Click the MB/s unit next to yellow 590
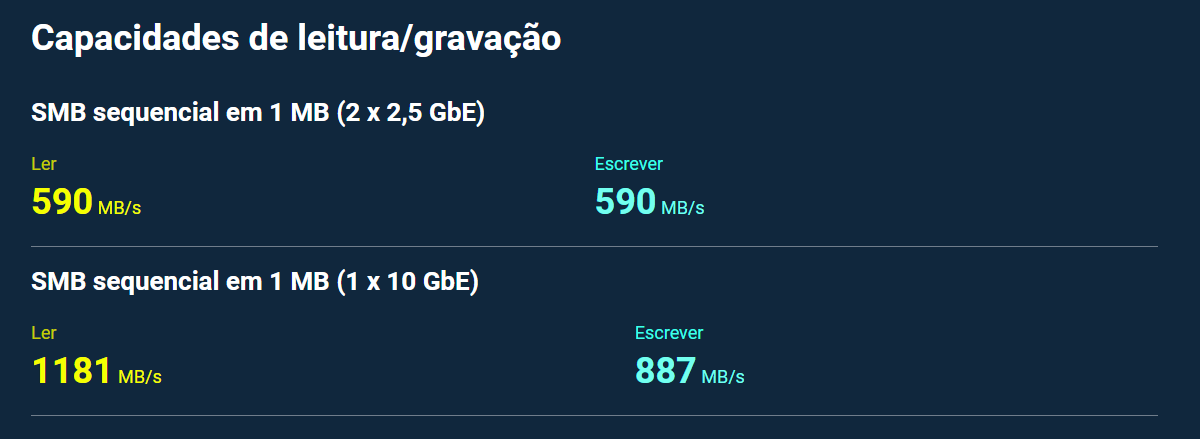The width and height of the screenshot is (1200, 439). (x=120, y=207)
